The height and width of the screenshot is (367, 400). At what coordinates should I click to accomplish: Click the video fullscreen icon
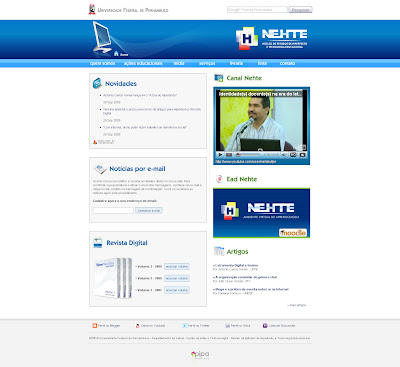tap(293, 155)
